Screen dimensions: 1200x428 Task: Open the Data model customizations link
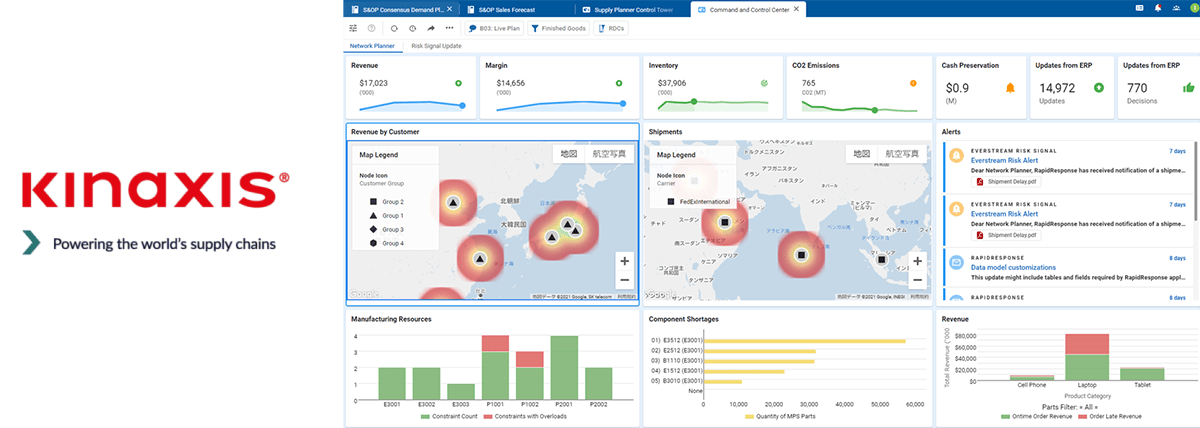[x=1014, y=267]
